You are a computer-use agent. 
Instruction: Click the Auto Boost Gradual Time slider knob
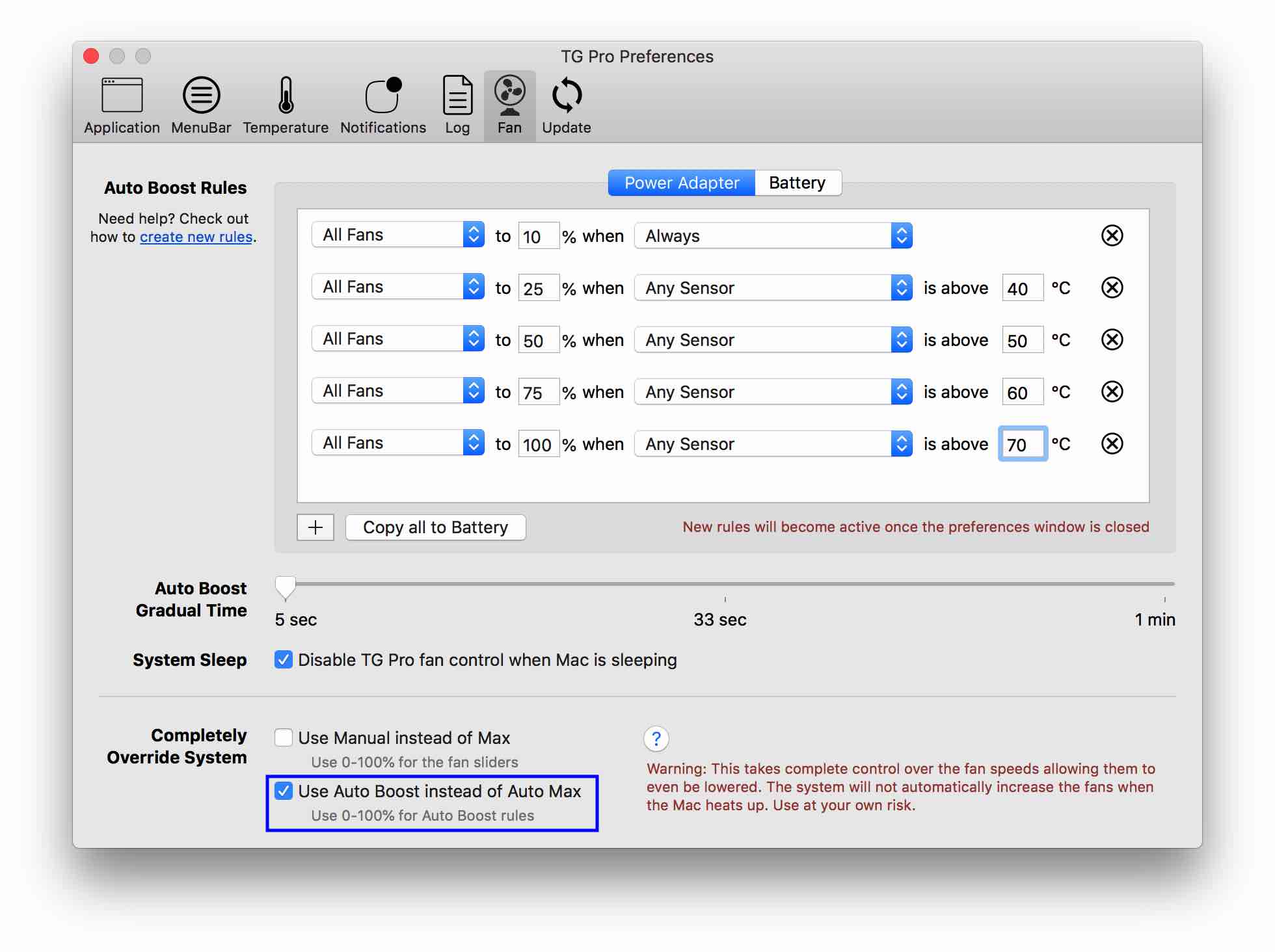click(x=285, y=587)
